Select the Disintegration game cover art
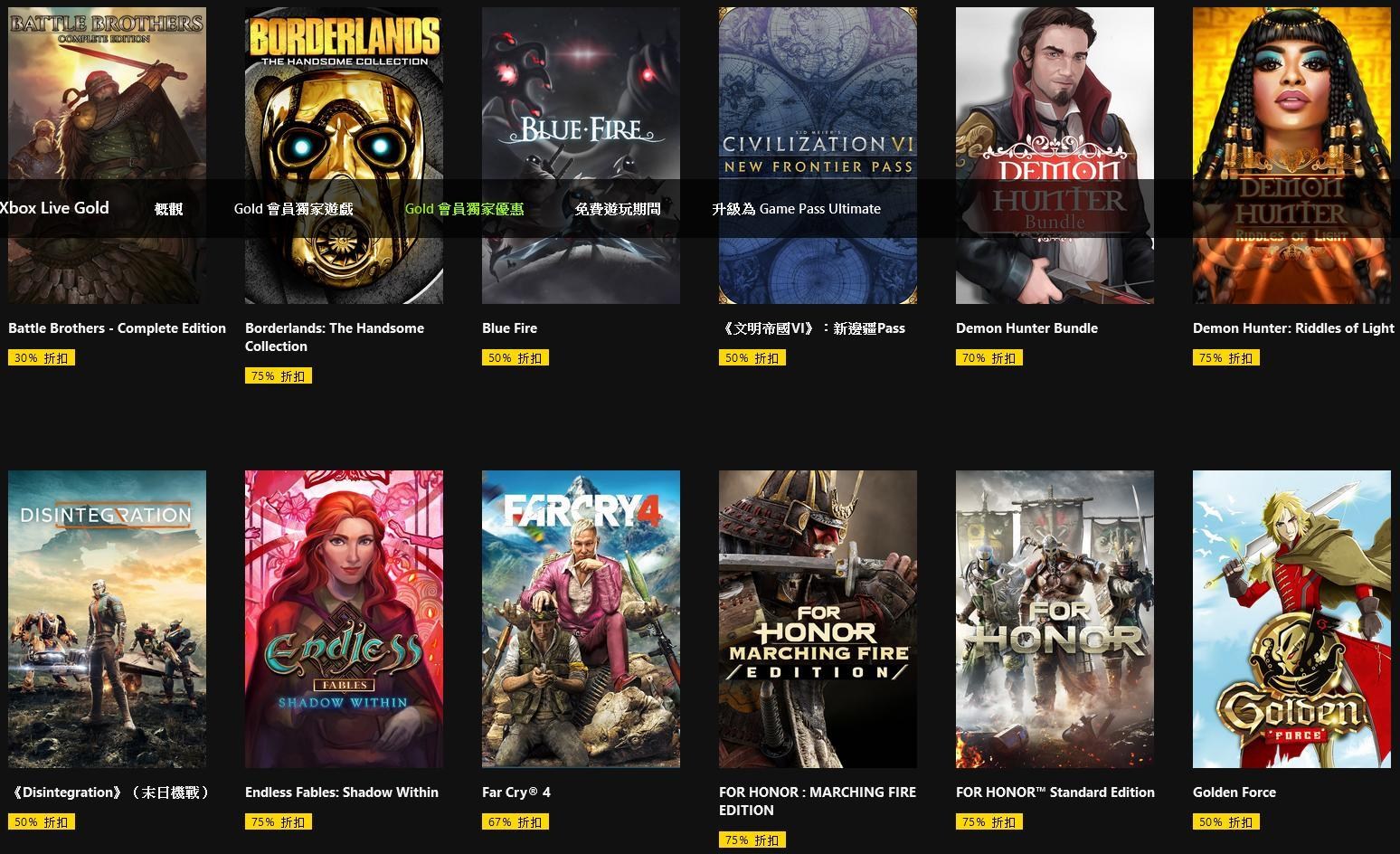1400x854 pixels. (x=107, y=619)
